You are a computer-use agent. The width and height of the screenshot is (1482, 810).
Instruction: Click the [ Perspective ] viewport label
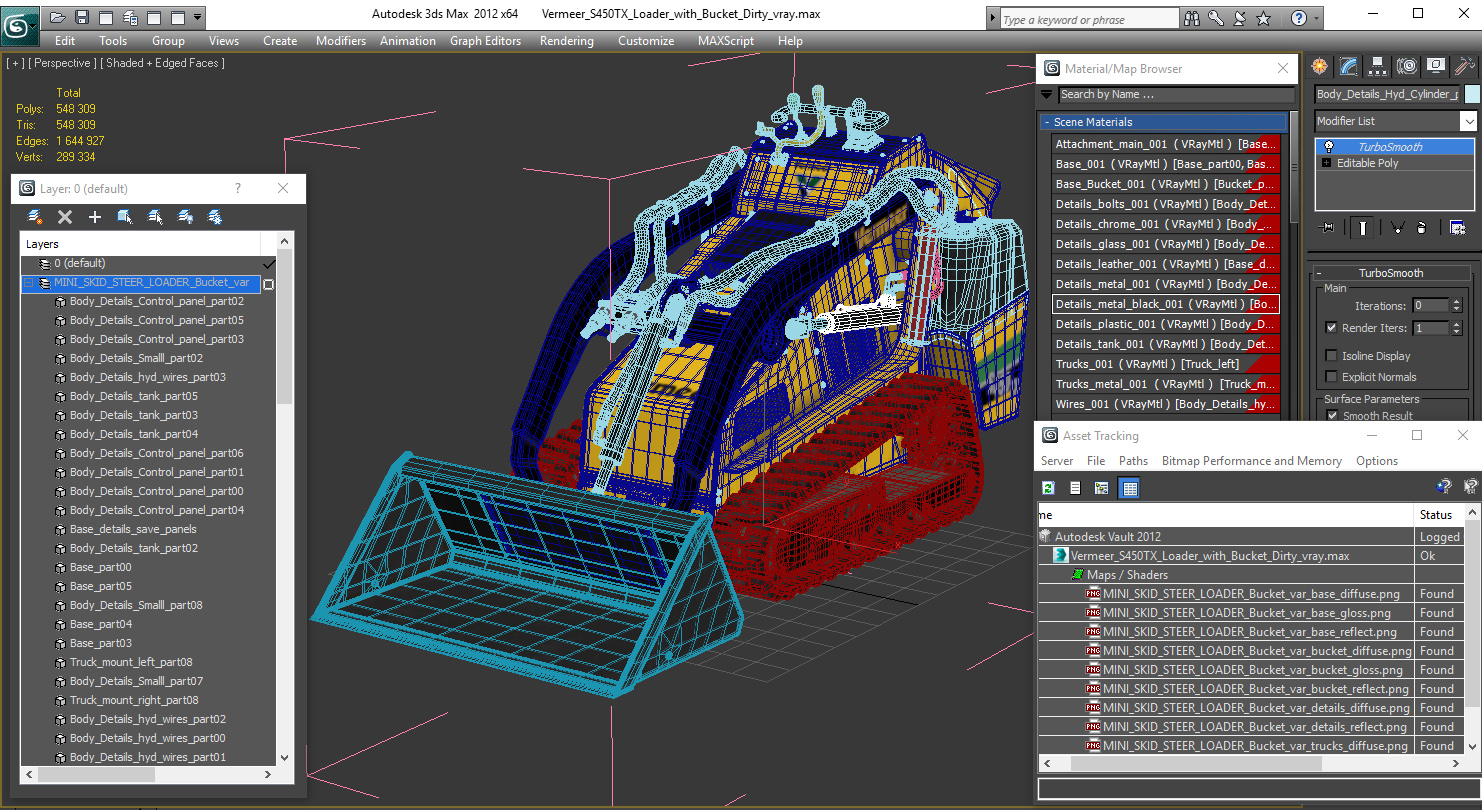[x=62, y=63]
